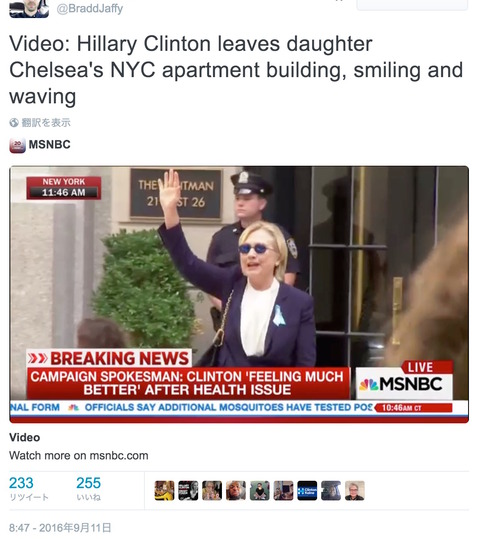Open the Video card title
The width and height of the screenshot is (480, 539).
pos(24,437)
